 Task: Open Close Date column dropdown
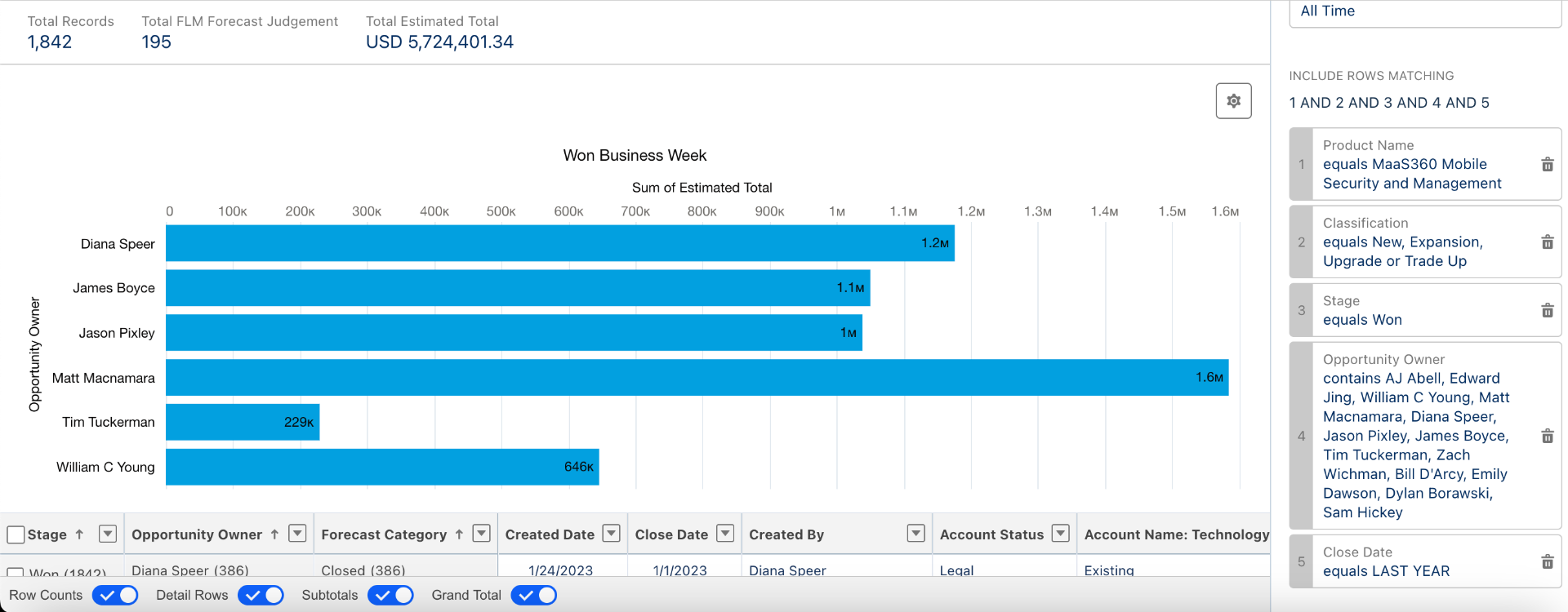725,534
